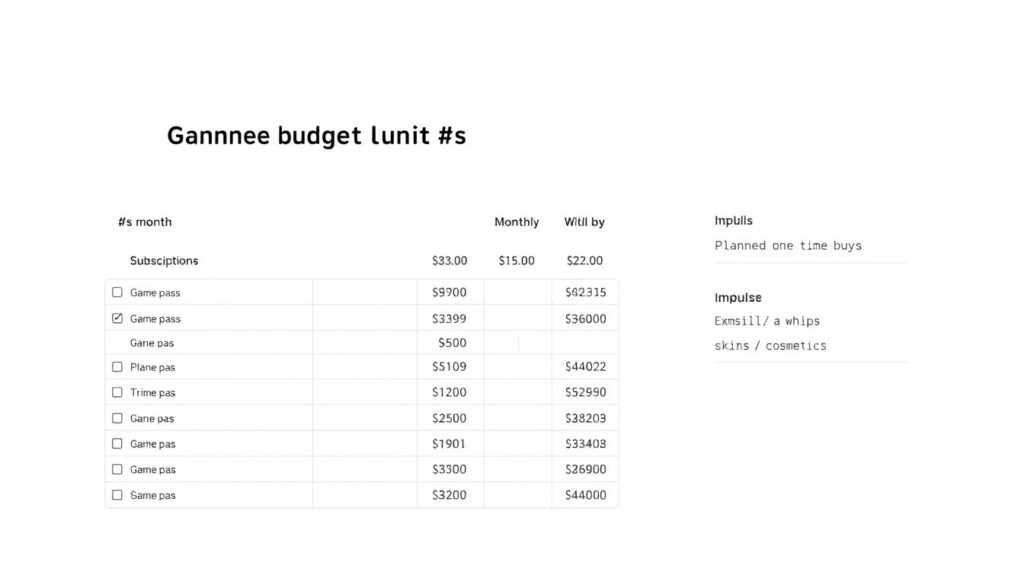Click the Monthly column header
Screen dimensions: 1024x585
516,221
